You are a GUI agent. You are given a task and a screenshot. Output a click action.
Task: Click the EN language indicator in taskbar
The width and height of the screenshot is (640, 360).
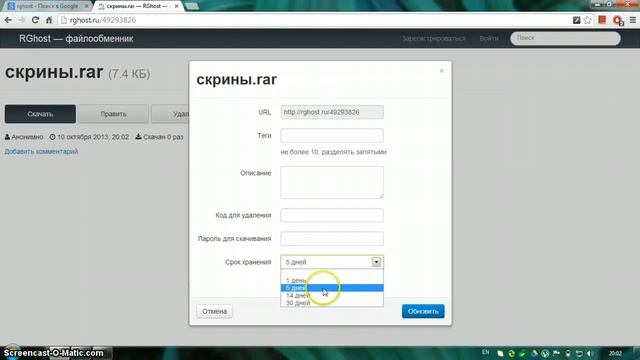485,352
